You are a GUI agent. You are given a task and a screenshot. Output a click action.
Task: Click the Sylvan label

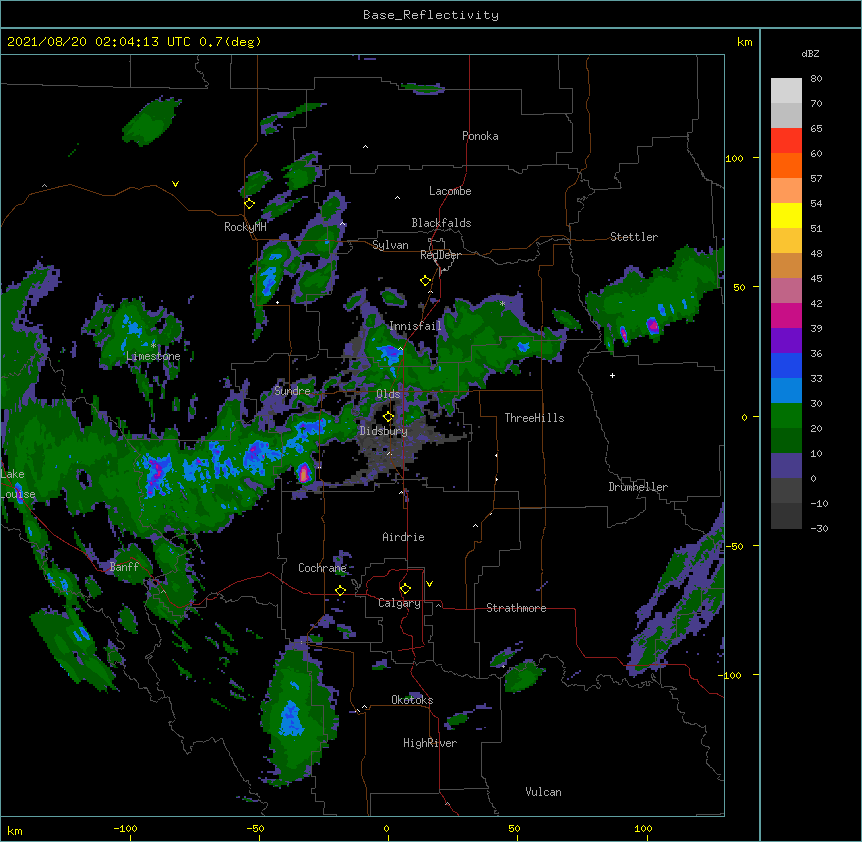(390, 245)
